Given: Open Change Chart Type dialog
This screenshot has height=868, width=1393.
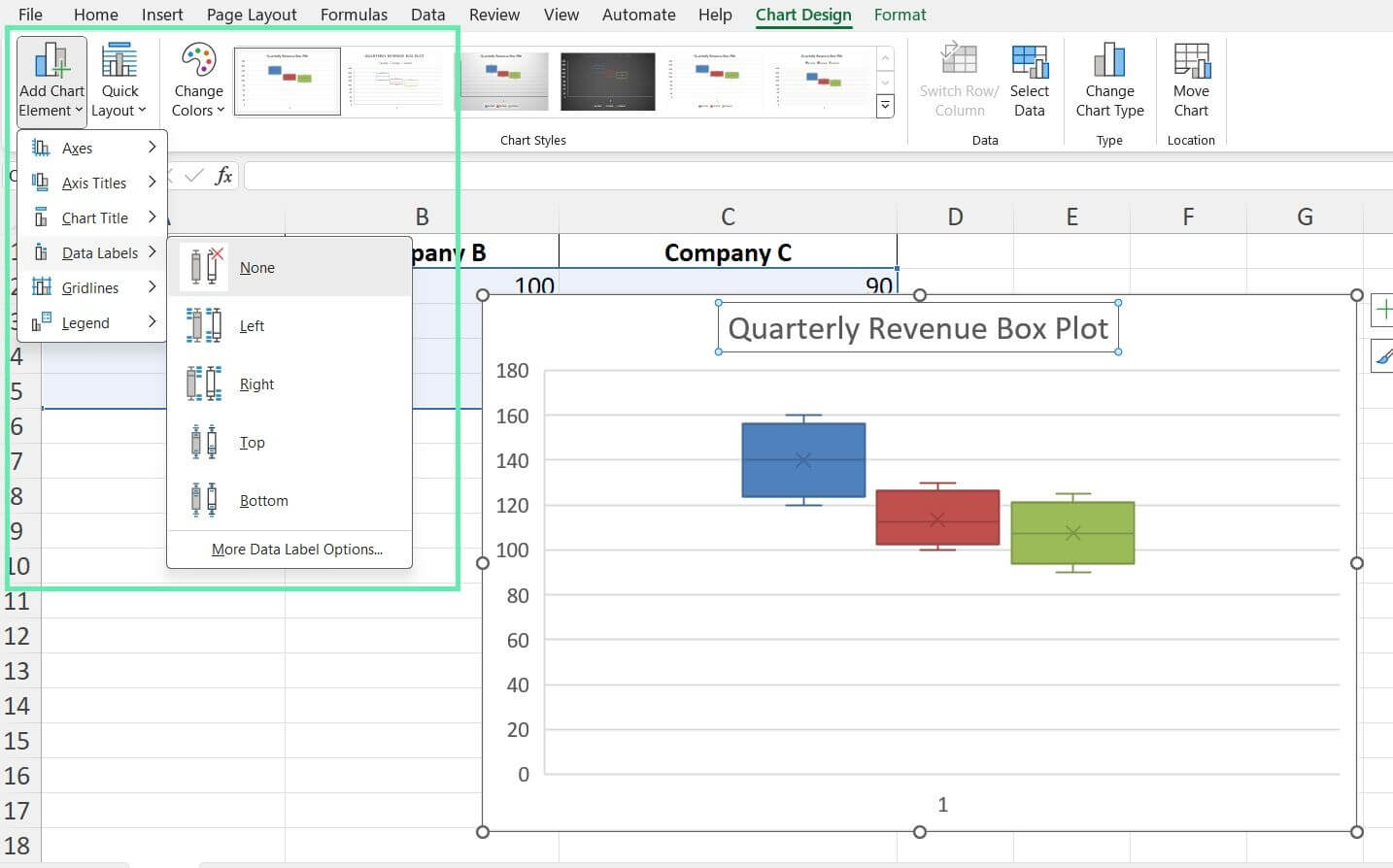Looking at the screenshot, I should pyautogui.click(x=1109, y=78).
